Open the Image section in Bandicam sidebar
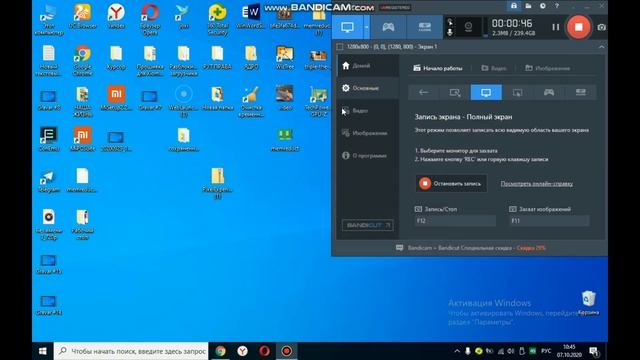 [367, 133]
